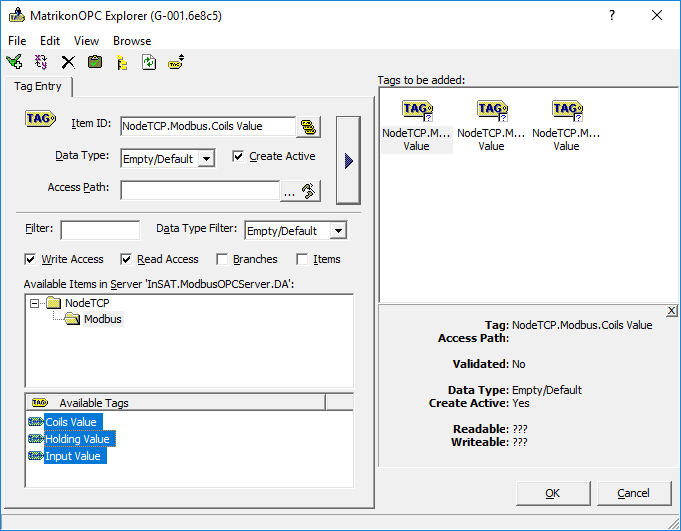Open the Browse menu
The height and width of the screenshot is (531, 681).
132,41
